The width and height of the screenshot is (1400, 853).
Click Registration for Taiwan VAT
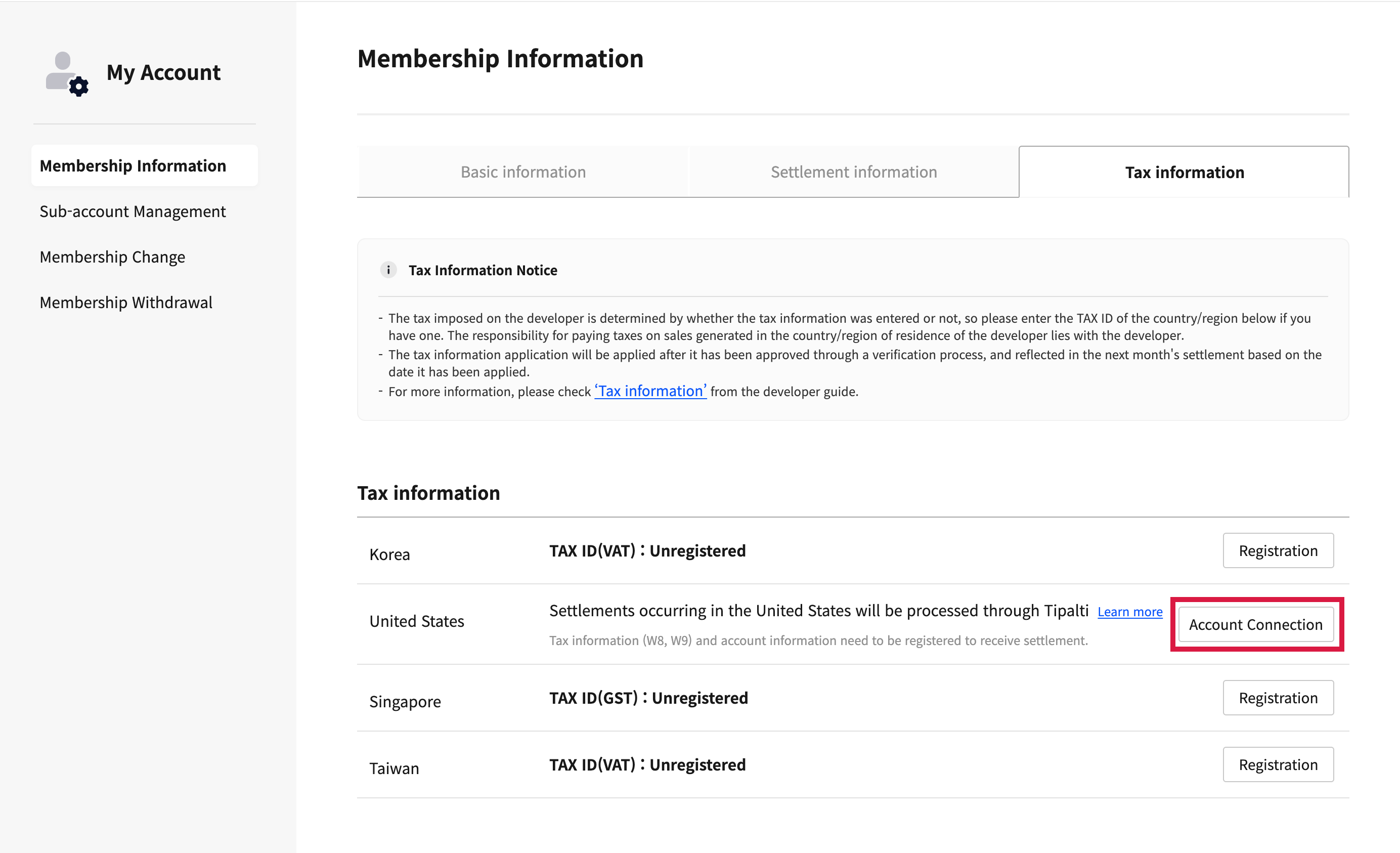pyautogui.click(x=1278, y=765)
